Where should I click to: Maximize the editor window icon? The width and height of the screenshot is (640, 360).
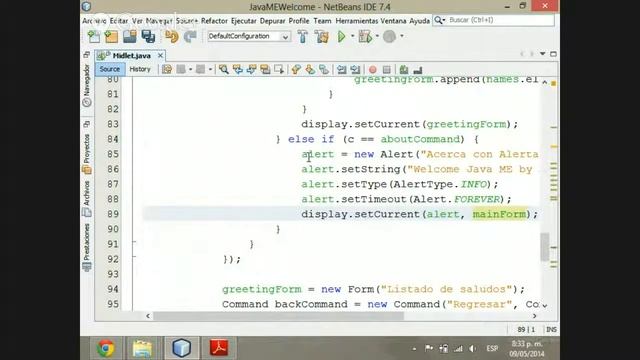pos(553,54)
